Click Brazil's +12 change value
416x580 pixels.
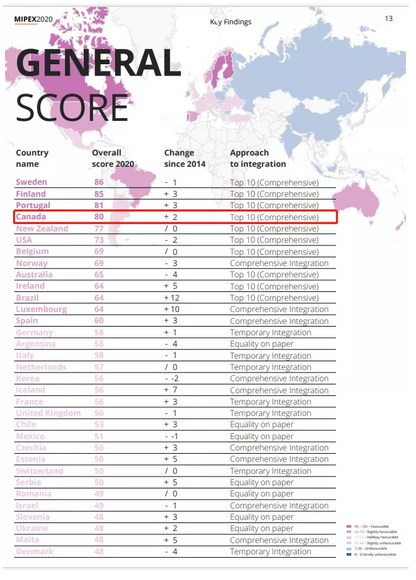point(172,298)
